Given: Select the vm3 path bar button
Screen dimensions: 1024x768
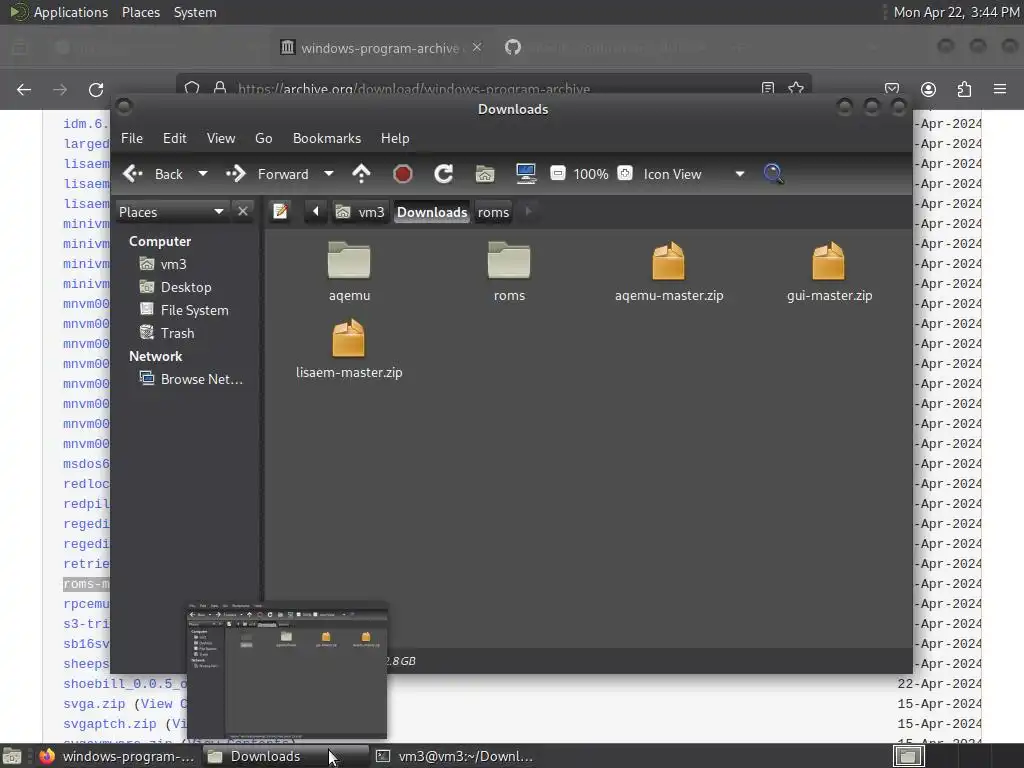Looking at the screenshot, I should click(x=360, y=212).
